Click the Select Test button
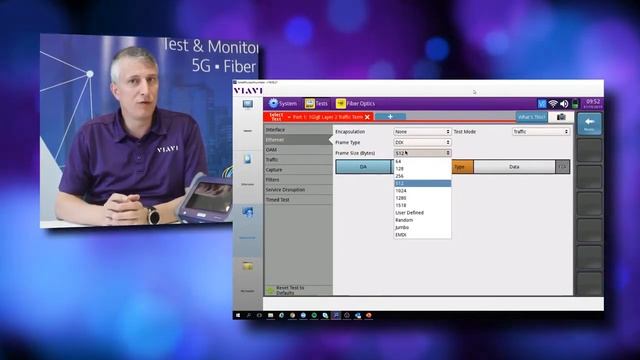640x360 pixels. (x=276, y=117)
